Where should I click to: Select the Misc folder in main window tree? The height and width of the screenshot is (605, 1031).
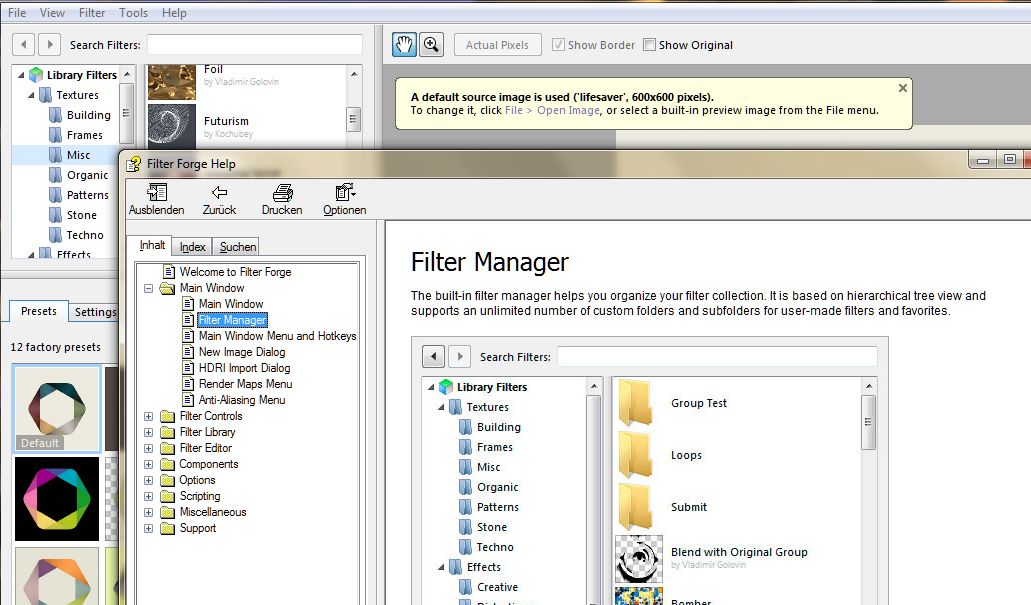pyautogui.click(x=70, y=155)
